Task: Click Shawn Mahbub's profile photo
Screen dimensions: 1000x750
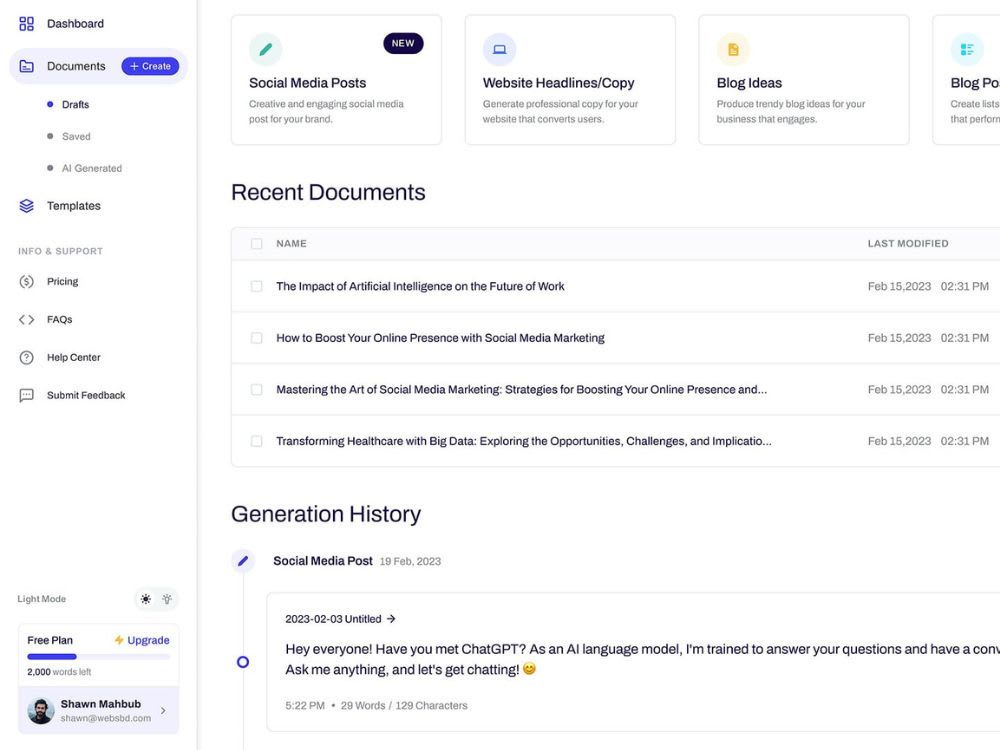Action: [x=41, y=710]
